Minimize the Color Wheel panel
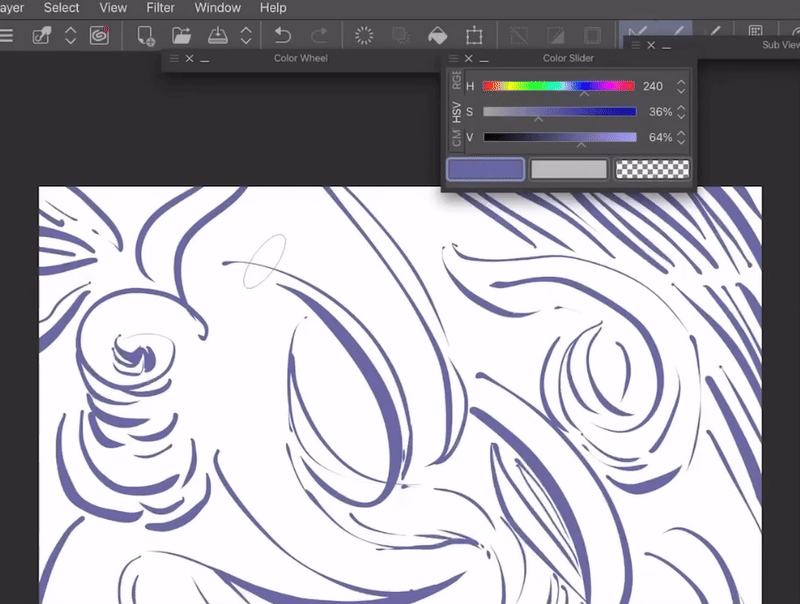Image resolution: width=800 pixels, height=604 pixels. click(x=205, y=59)
